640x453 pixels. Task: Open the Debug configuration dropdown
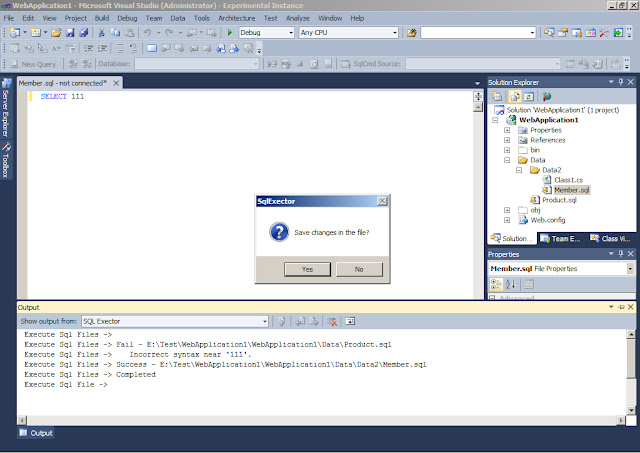(x=291, y=33)
